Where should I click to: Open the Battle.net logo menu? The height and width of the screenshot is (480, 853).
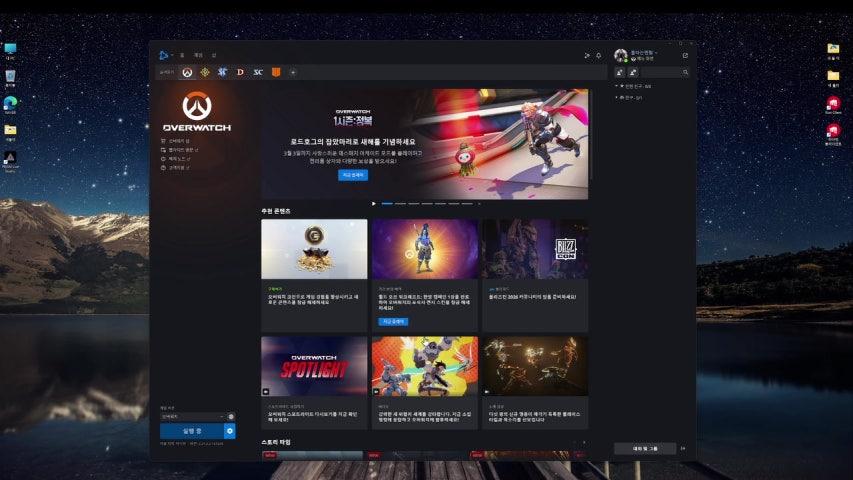point(164,55)
